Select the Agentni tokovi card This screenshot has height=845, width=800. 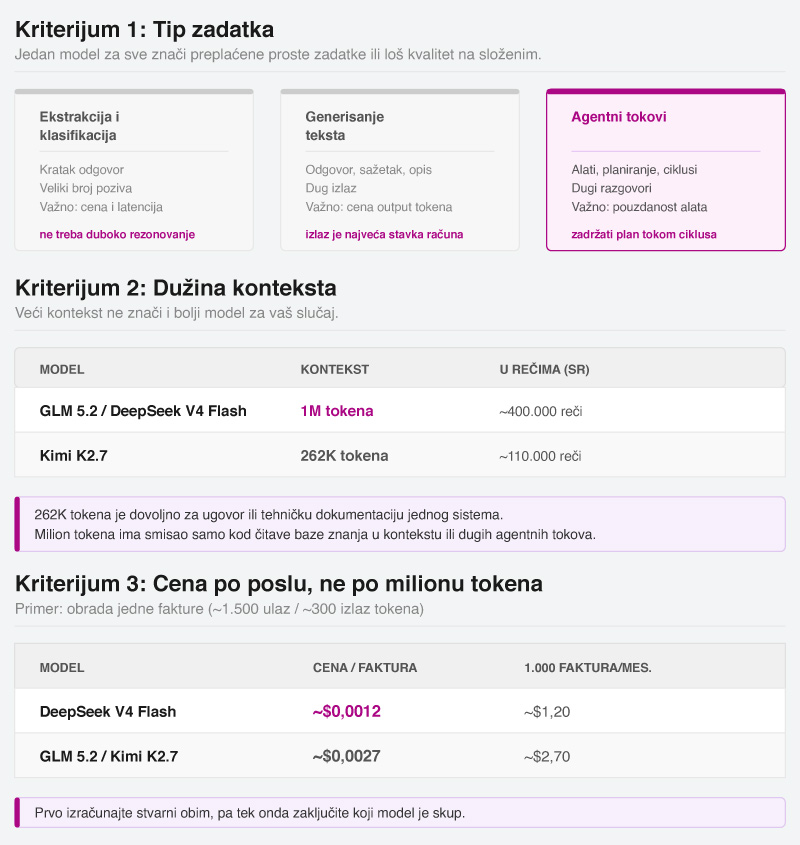point(666,170)
